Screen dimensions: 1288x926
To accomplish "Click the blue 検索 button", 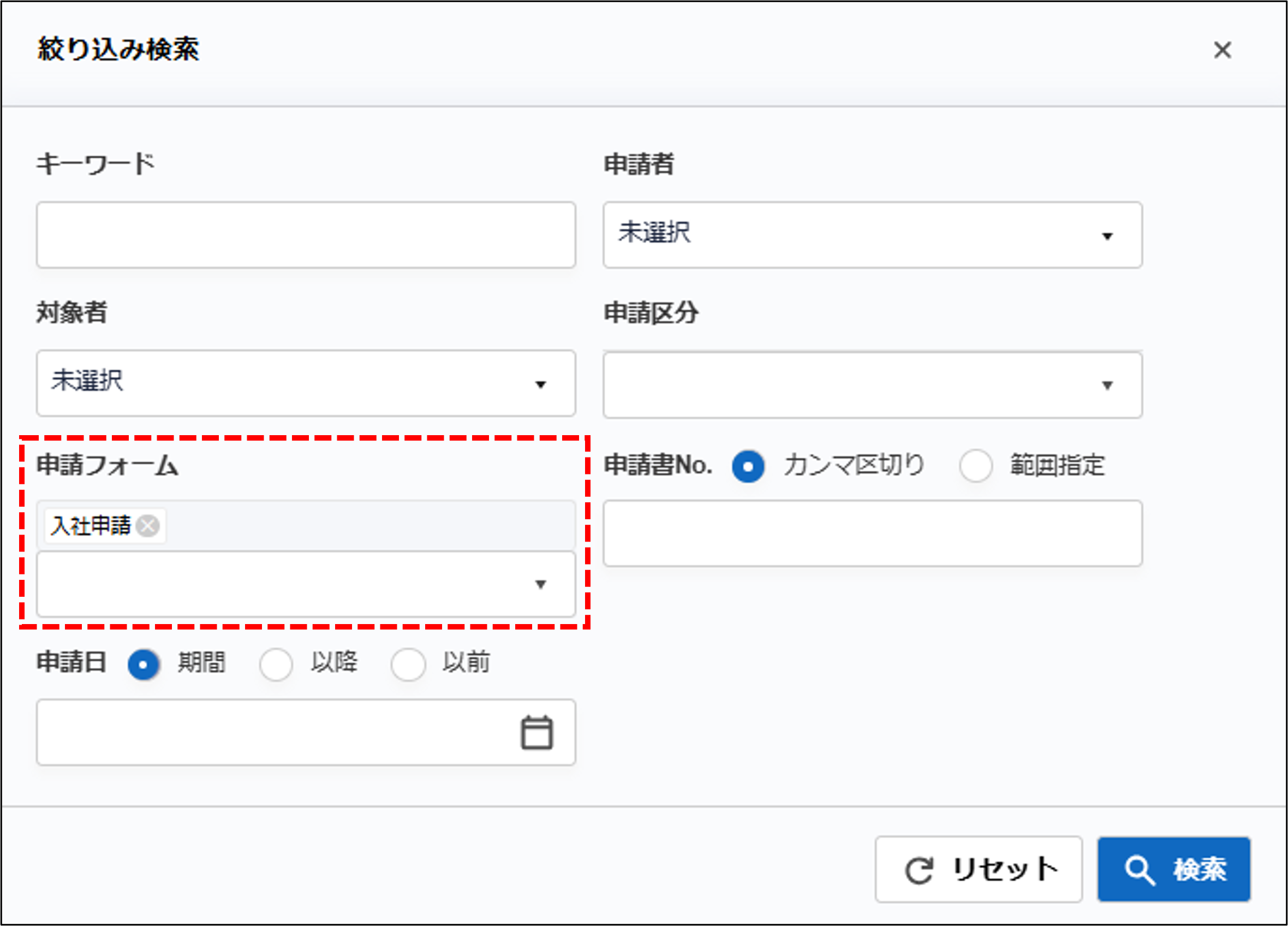I will coord(1174,869).
